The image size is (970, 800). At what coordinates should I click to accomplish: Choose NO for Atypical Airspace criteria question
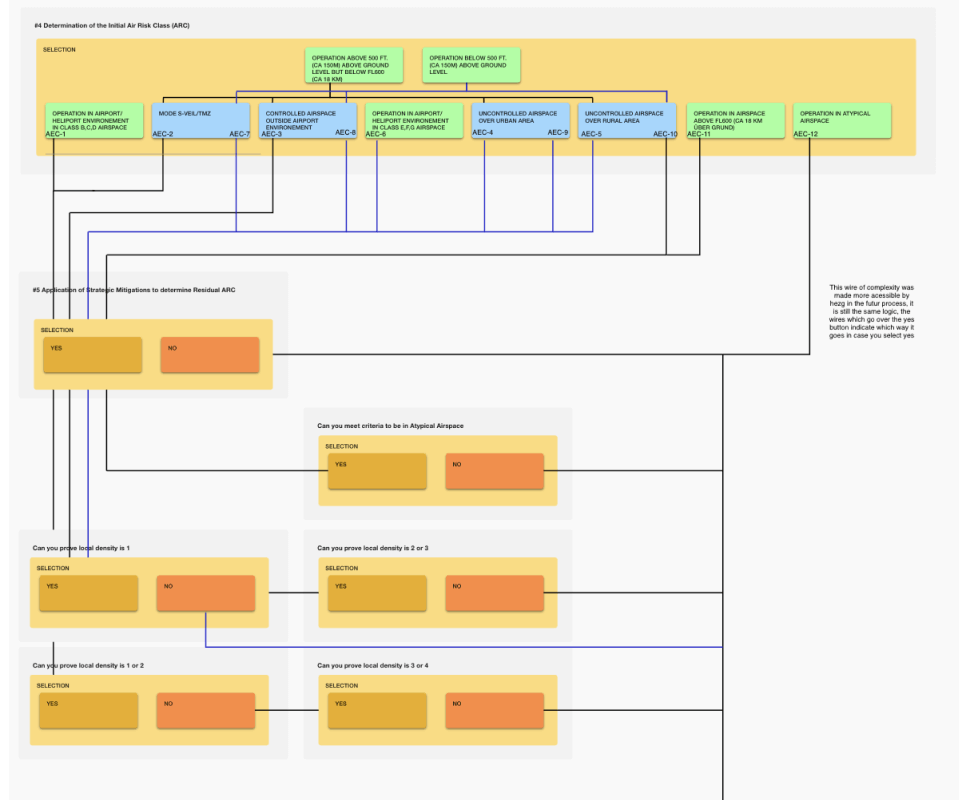495,471
